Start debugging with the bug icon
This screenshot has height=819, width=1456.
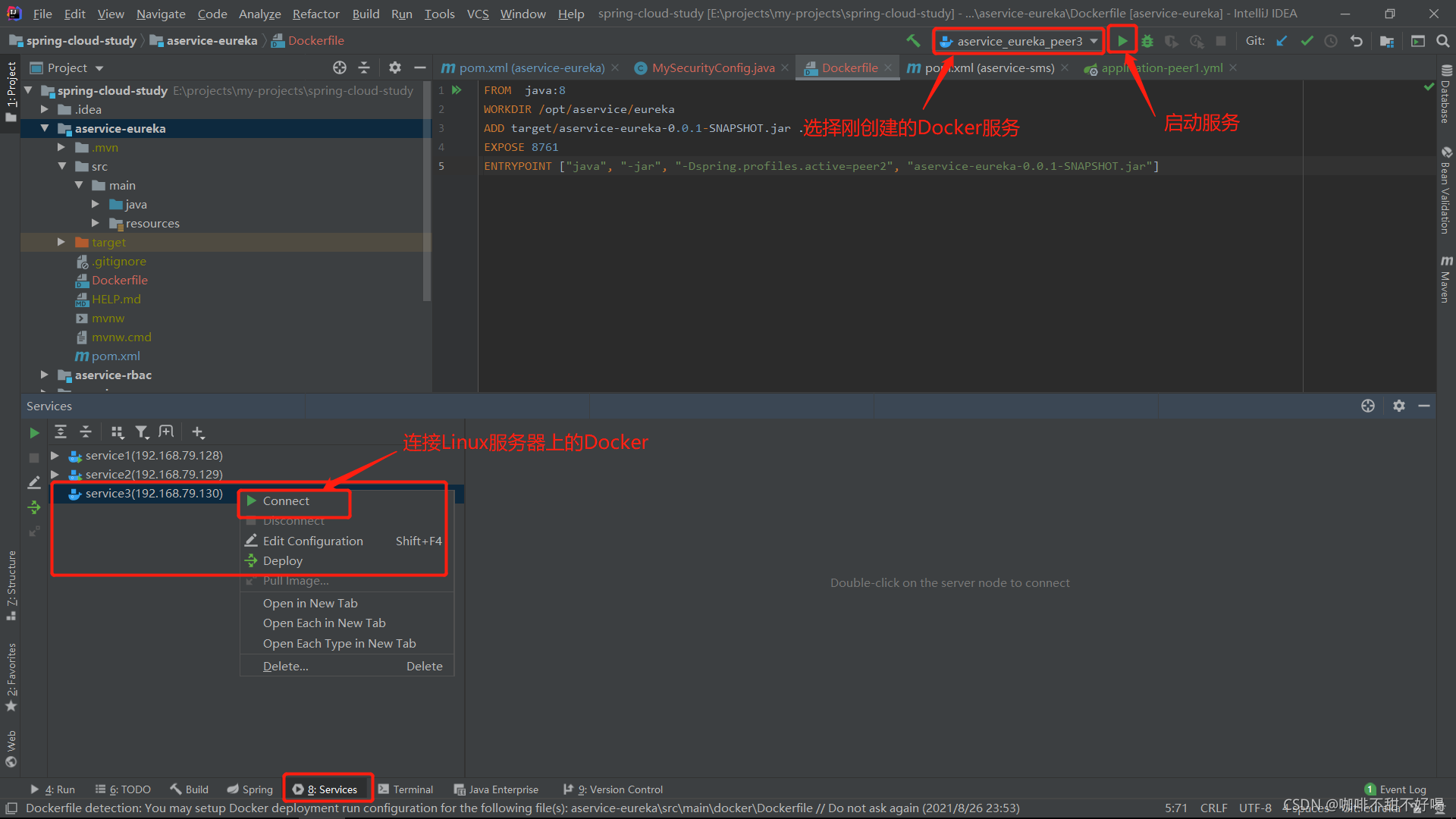pos(1147,41)
